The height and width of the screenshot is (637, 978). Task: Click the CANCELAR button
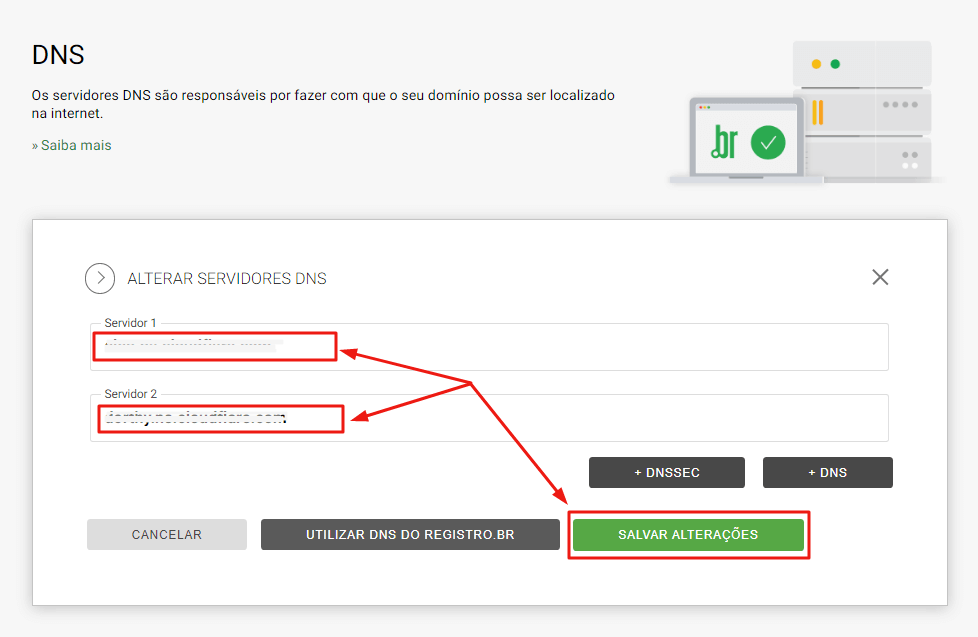tap(167, 535)
